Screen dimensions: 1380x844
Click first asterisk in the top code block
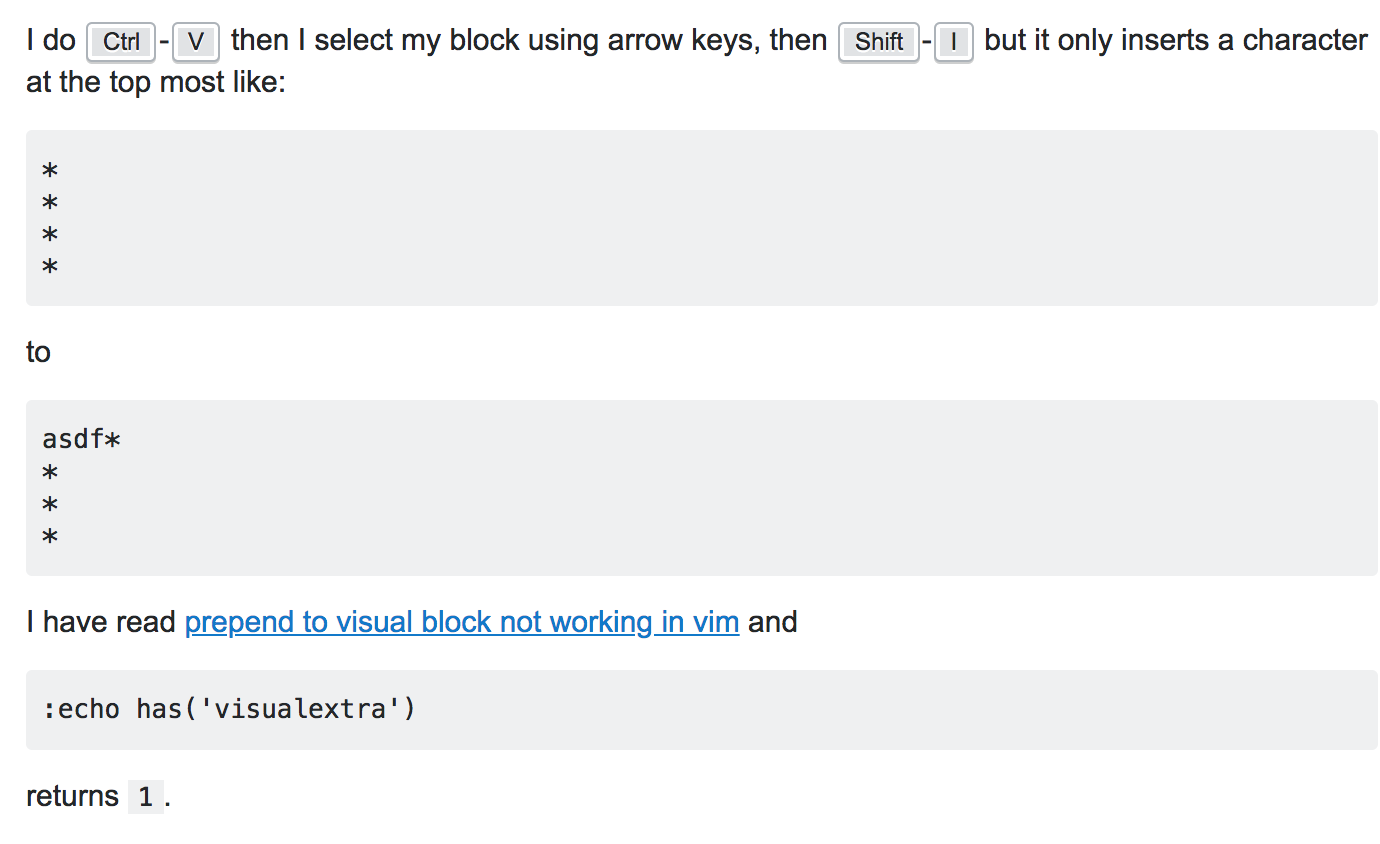(50, 171)
